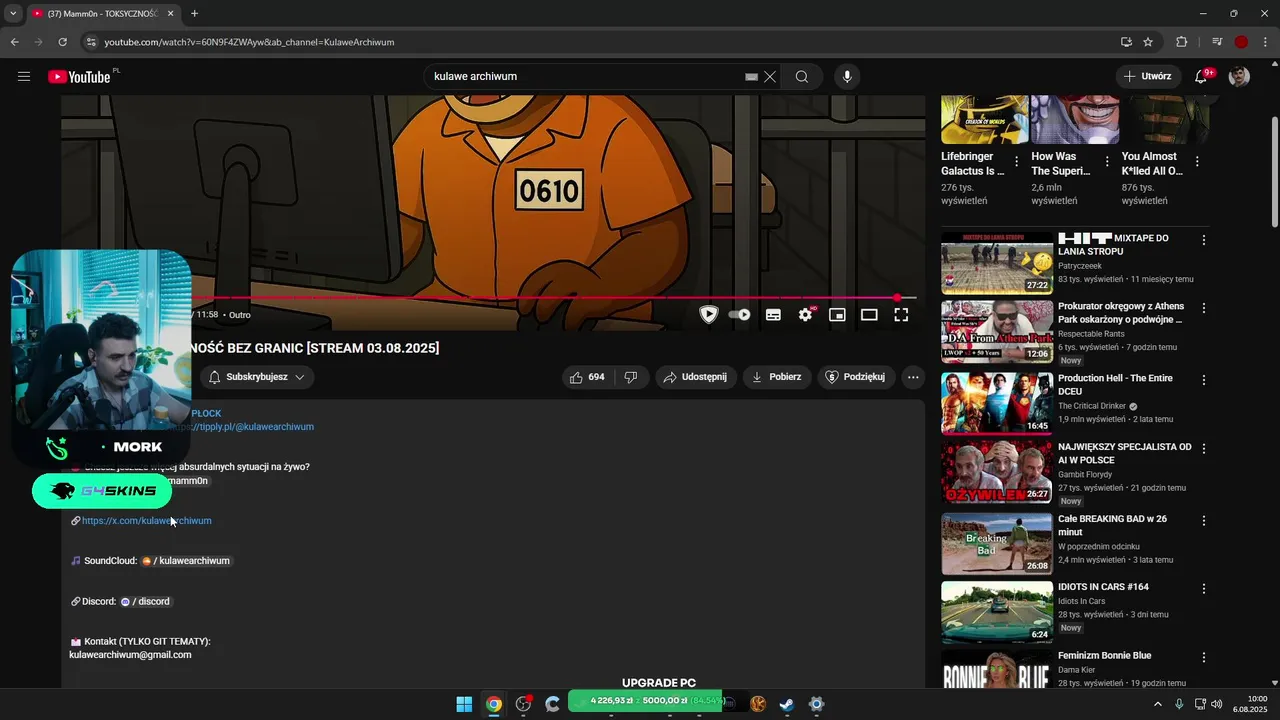Open options for the Production Hell video

1204,380
